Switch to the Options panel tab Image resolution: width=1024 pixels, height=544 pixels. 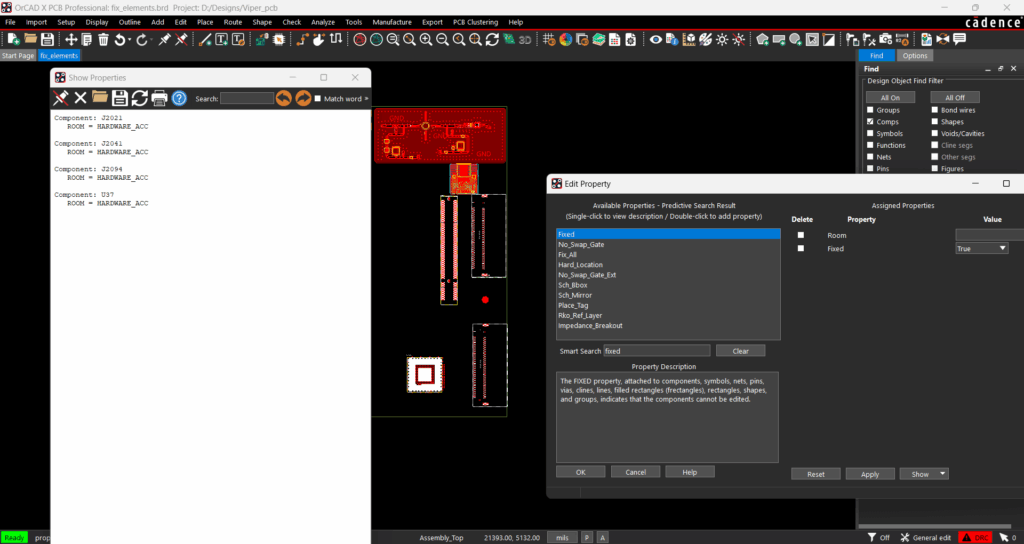tap(914, 56)
